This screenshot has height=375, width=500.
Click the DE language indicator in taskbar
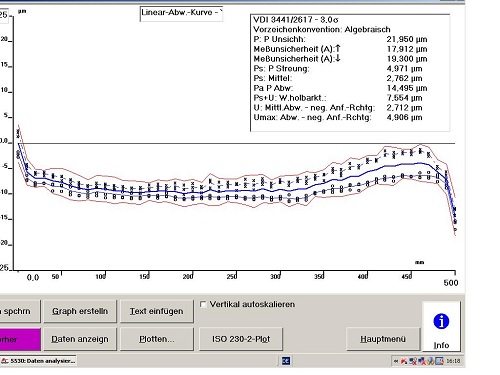[x=286, y=361]
